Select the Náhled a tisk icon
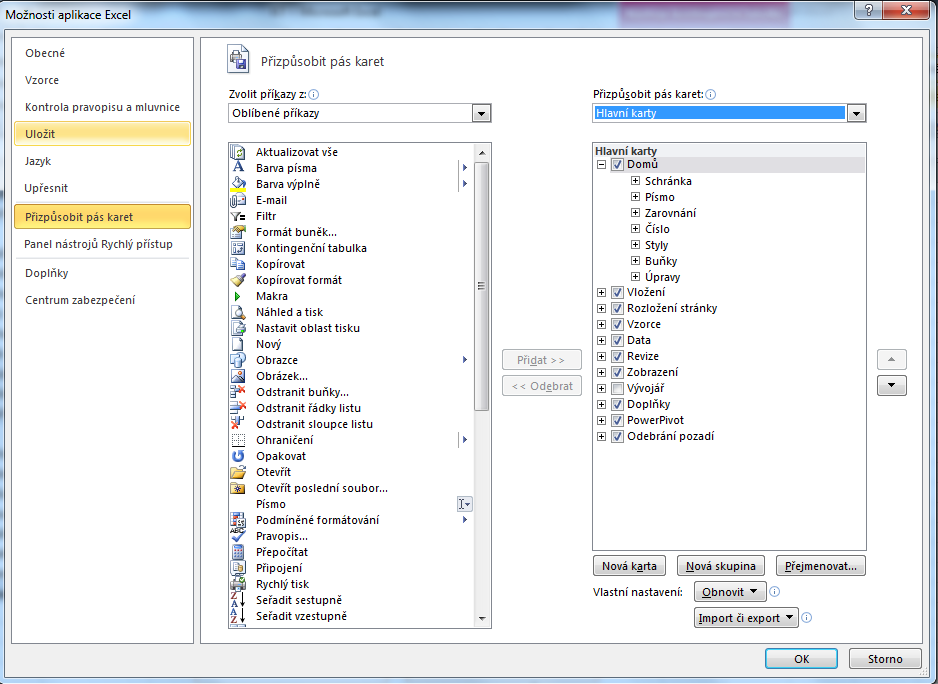This screenshot has height=684, width=938. 238,312
